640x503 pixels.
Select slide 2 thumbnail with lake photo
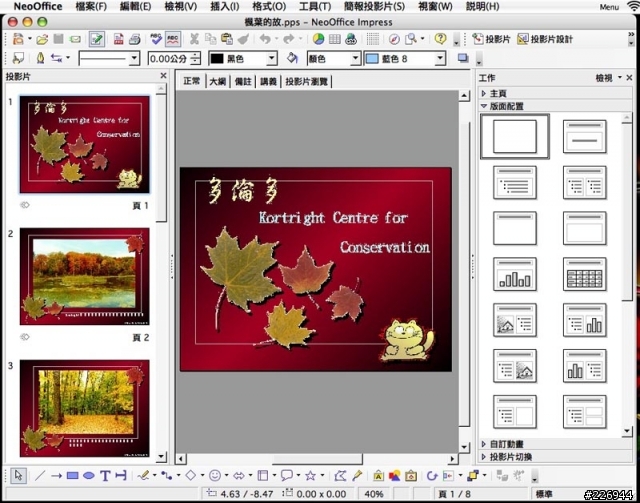pos(84,276)
